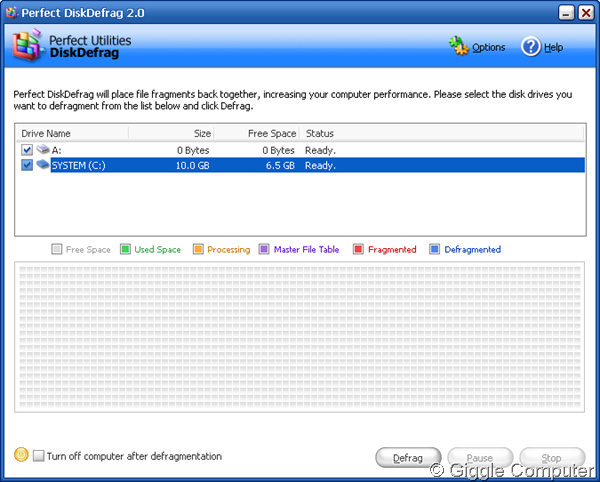
Task: Click the Processing legend label
Action: coord(229,250)
